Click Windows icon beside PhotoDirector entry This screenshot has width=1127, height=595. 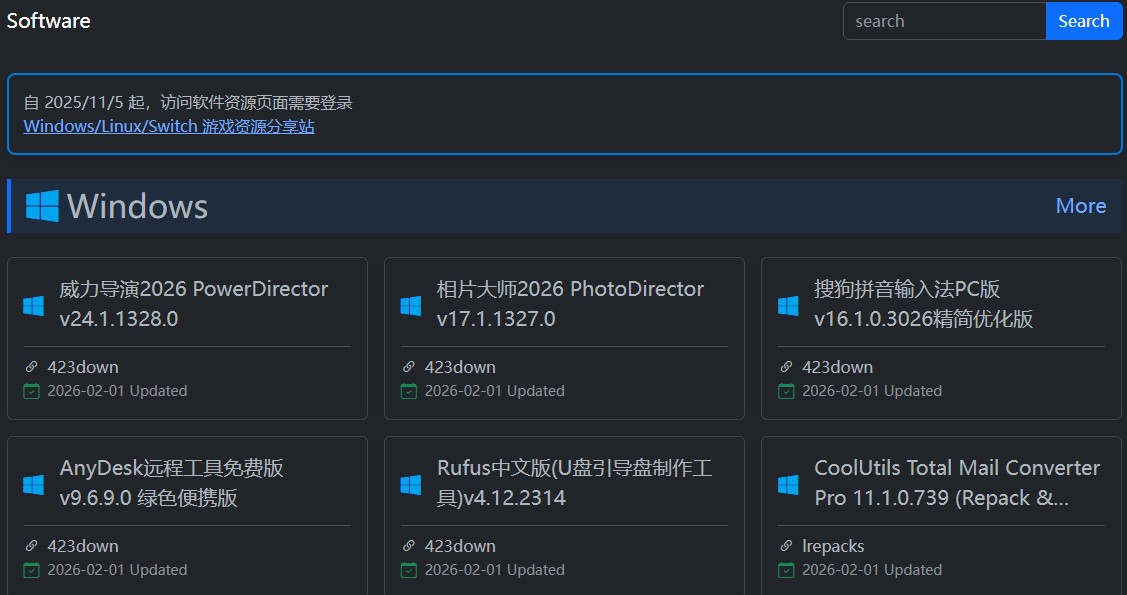[411, 305]
